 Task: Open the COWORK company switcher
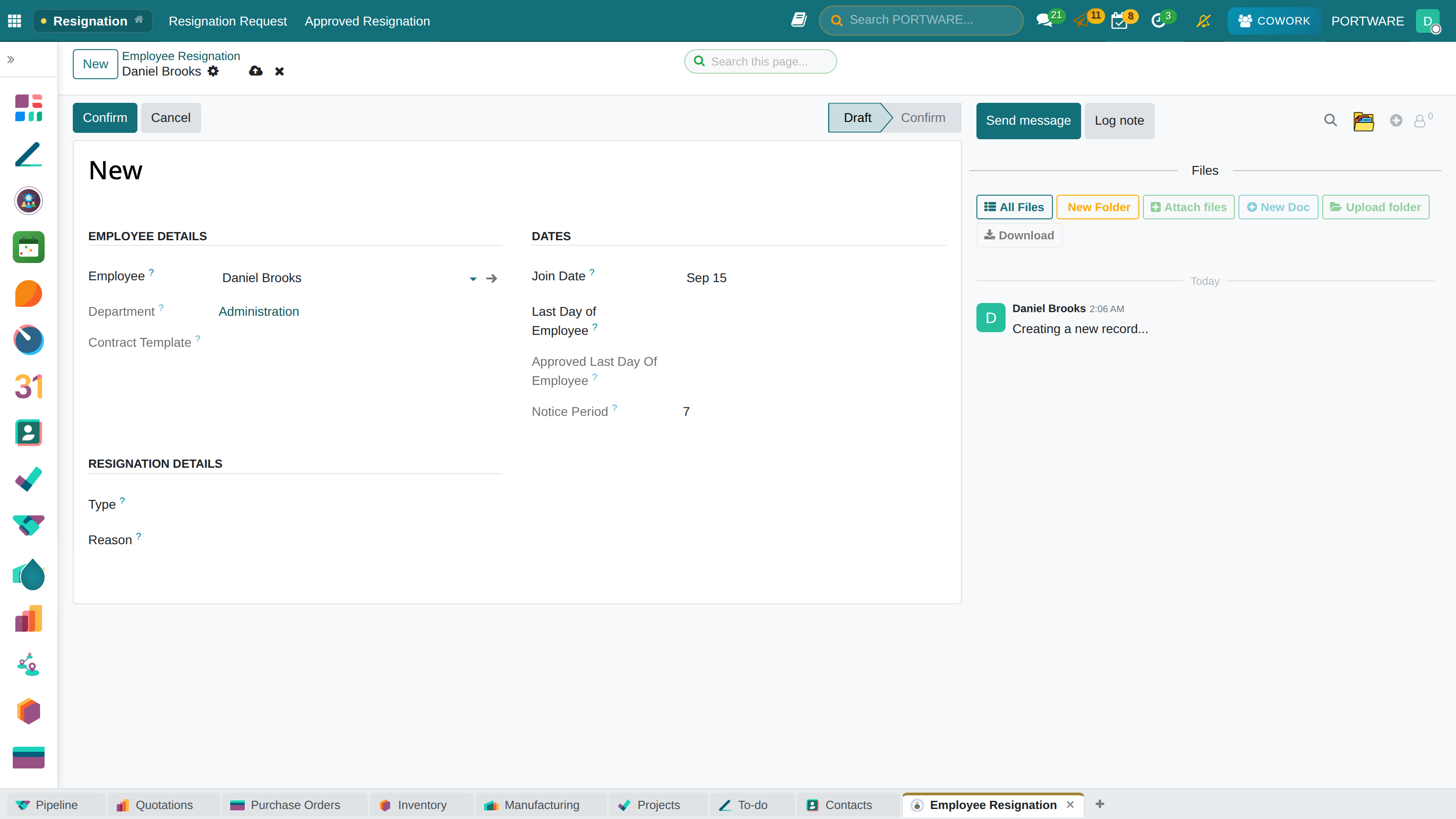[x=1274, y=21]
